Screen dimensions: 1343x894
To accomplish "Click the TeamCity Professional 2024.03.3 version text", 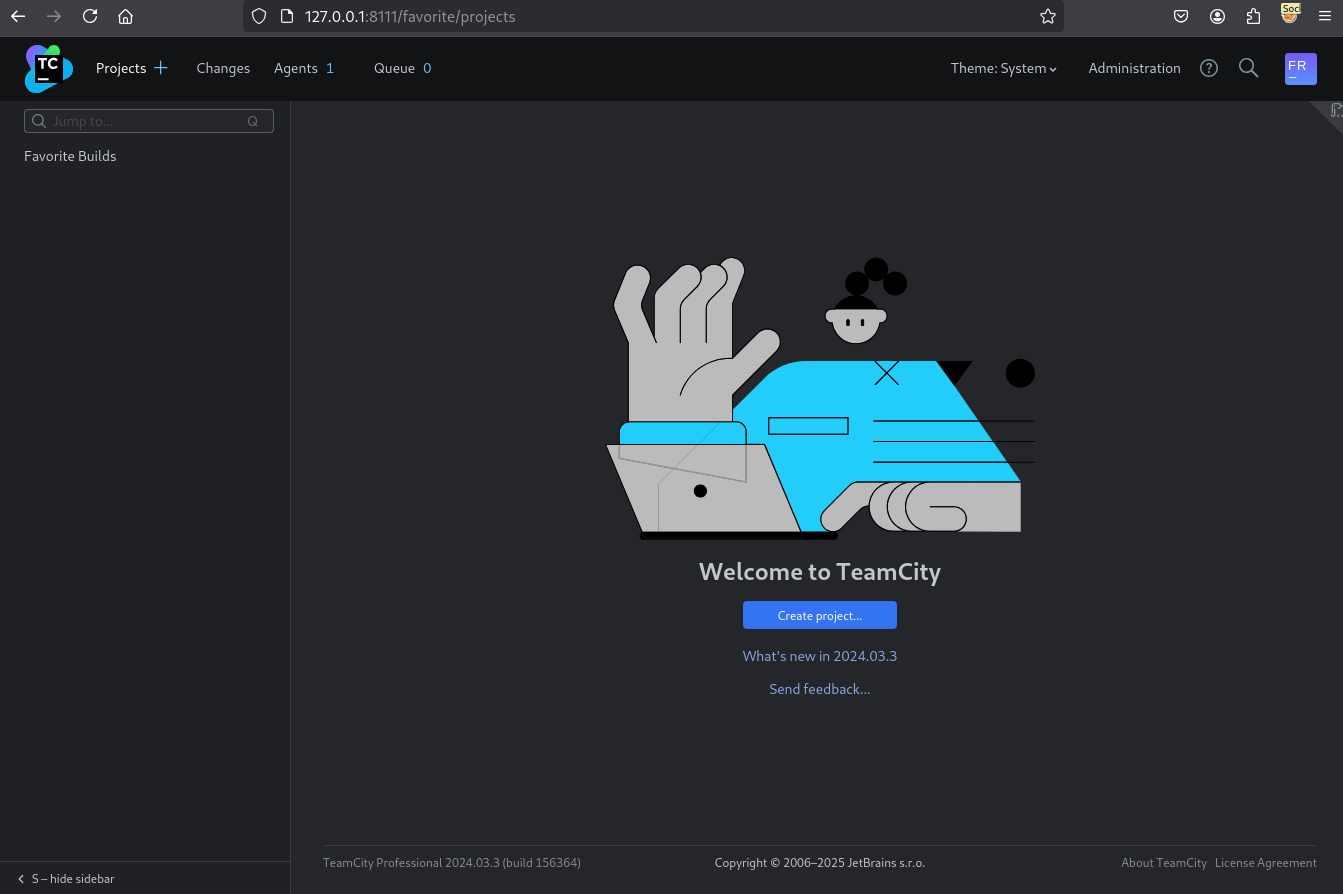I will coord(452,863).
